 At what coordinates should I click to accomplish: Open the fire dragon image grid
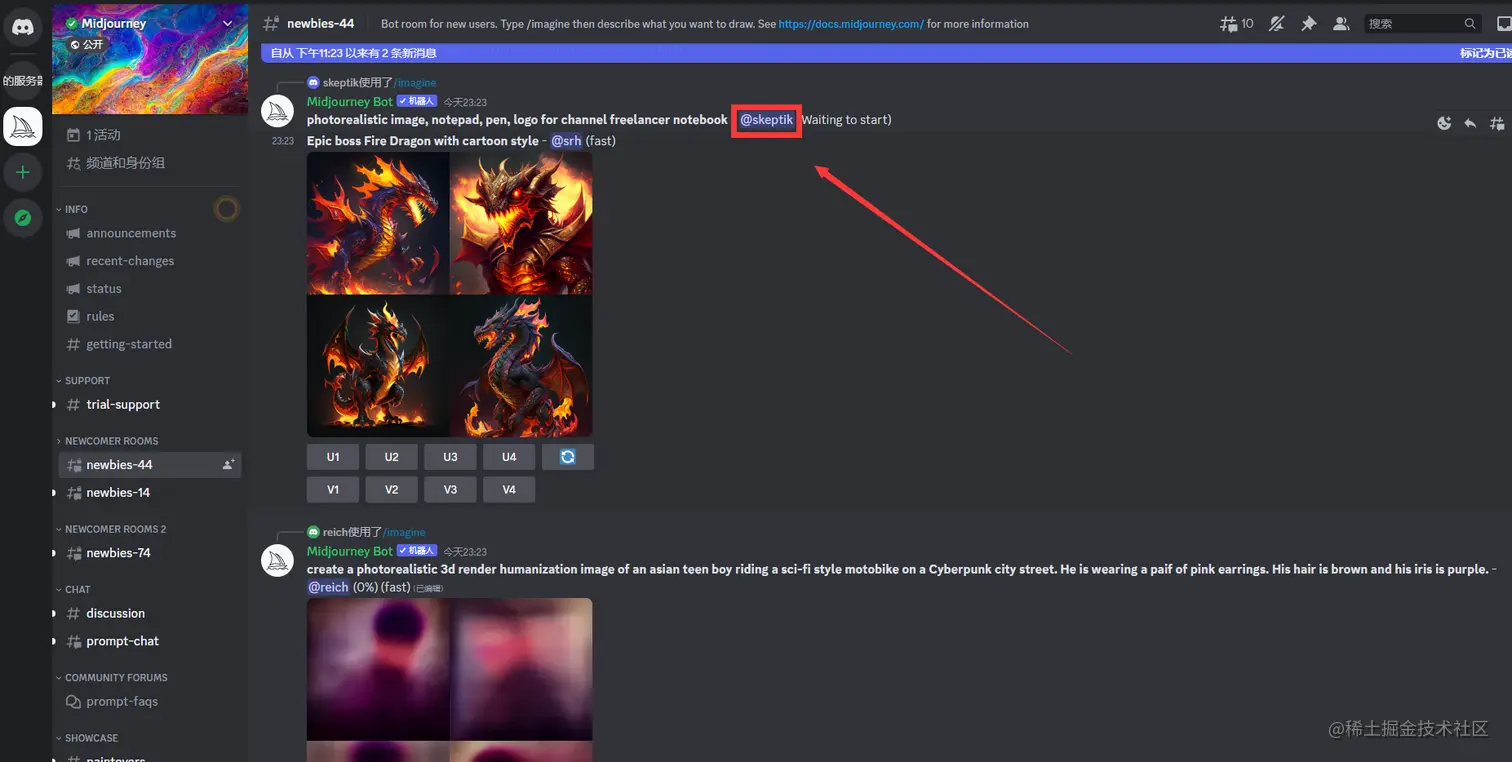[450, 295]
